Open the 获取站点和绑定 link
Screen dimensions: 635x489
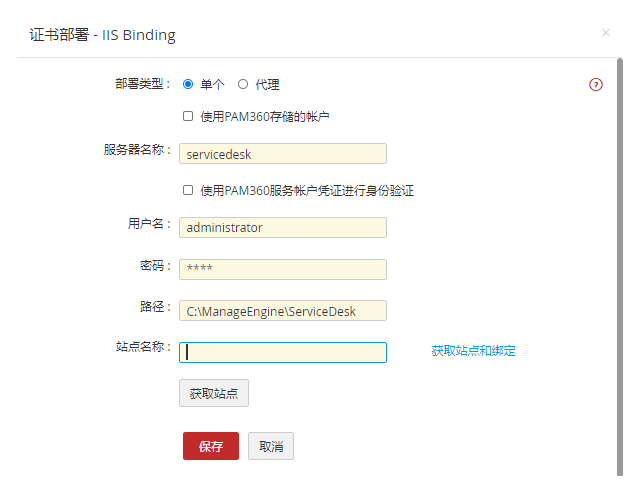point(473,351)
